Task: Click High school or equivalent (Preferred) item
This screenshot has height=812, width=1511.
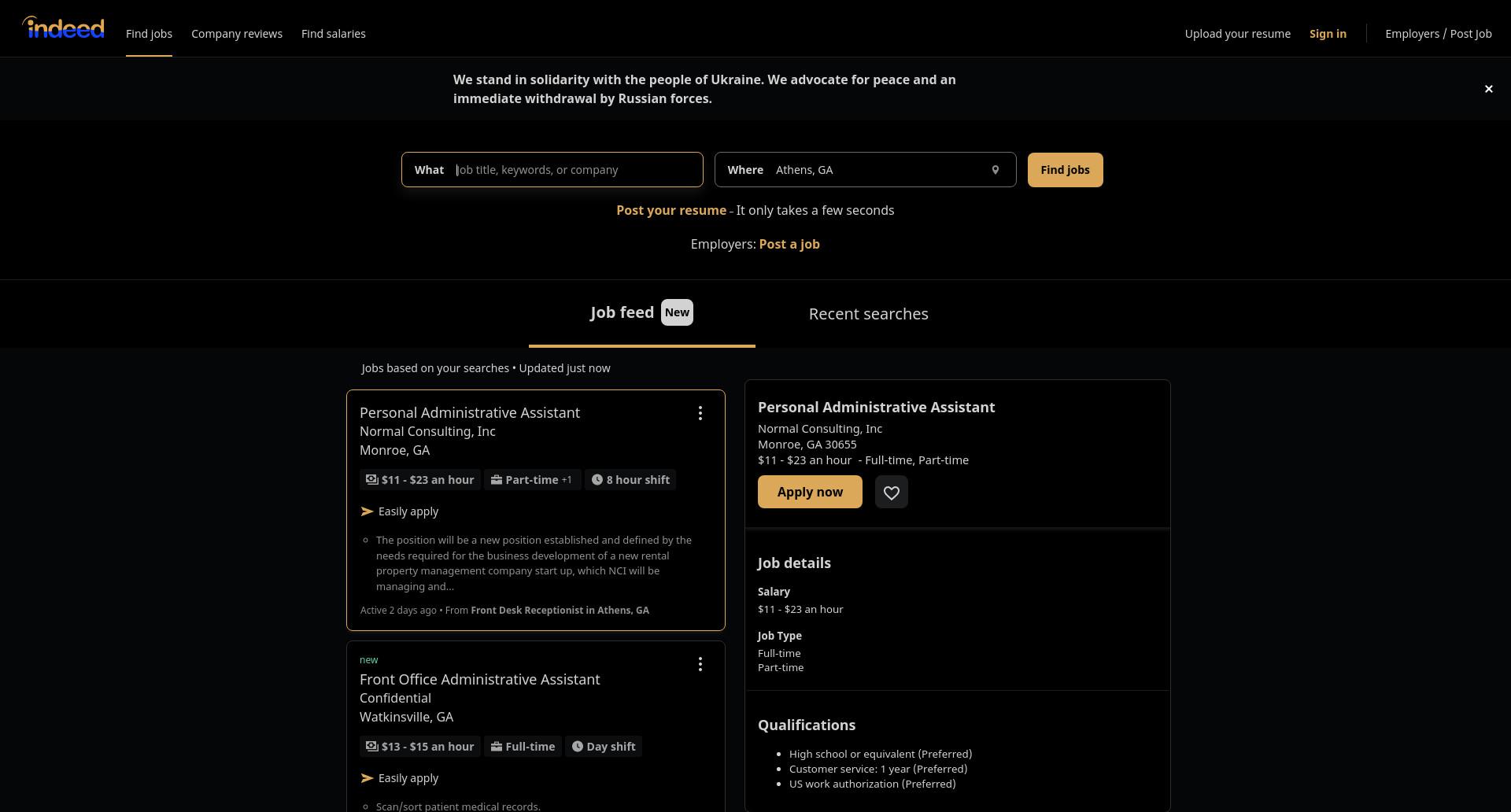Action: 881,755
